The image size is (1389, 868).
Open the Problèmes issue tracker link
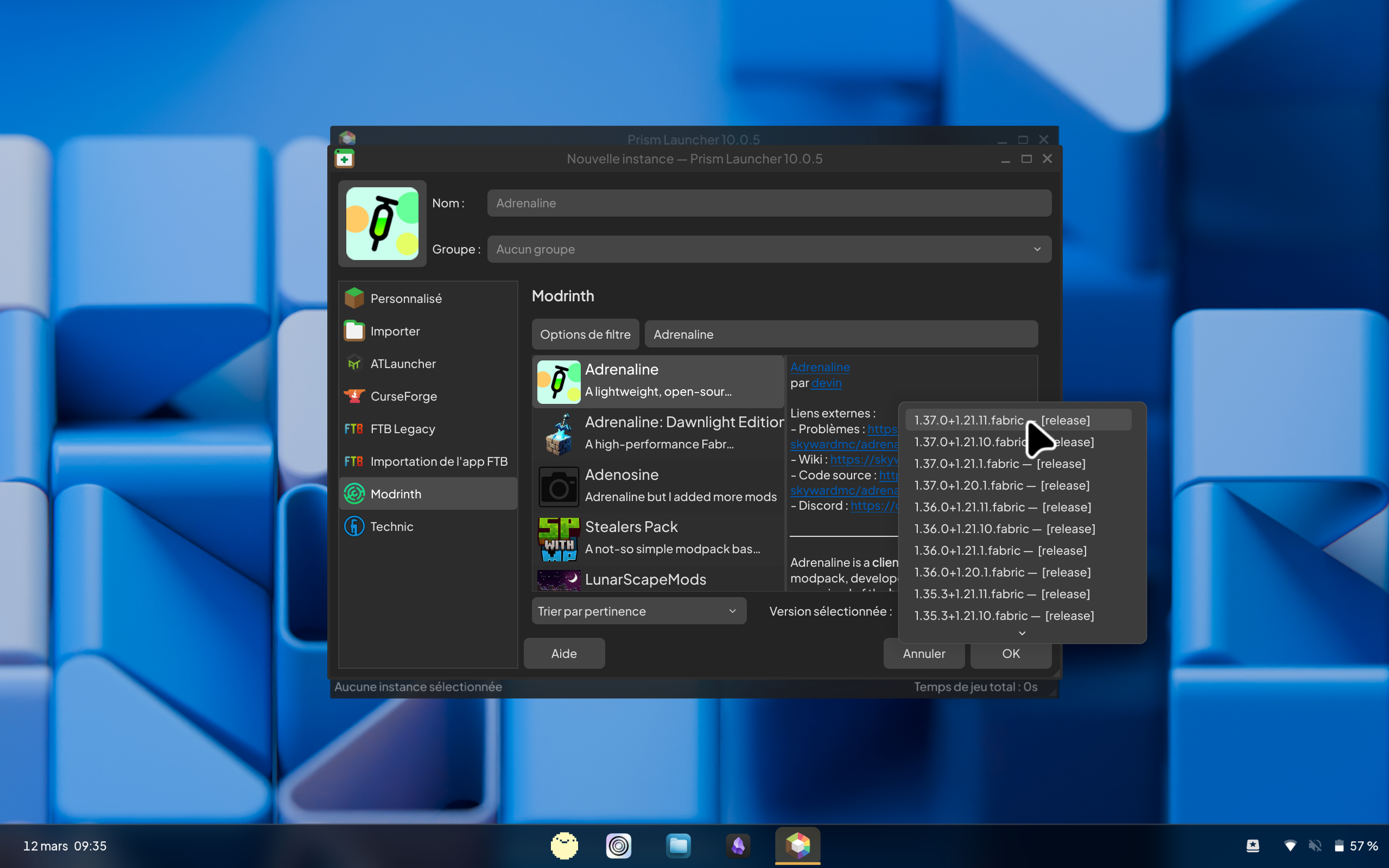click(x=882, y=429)
